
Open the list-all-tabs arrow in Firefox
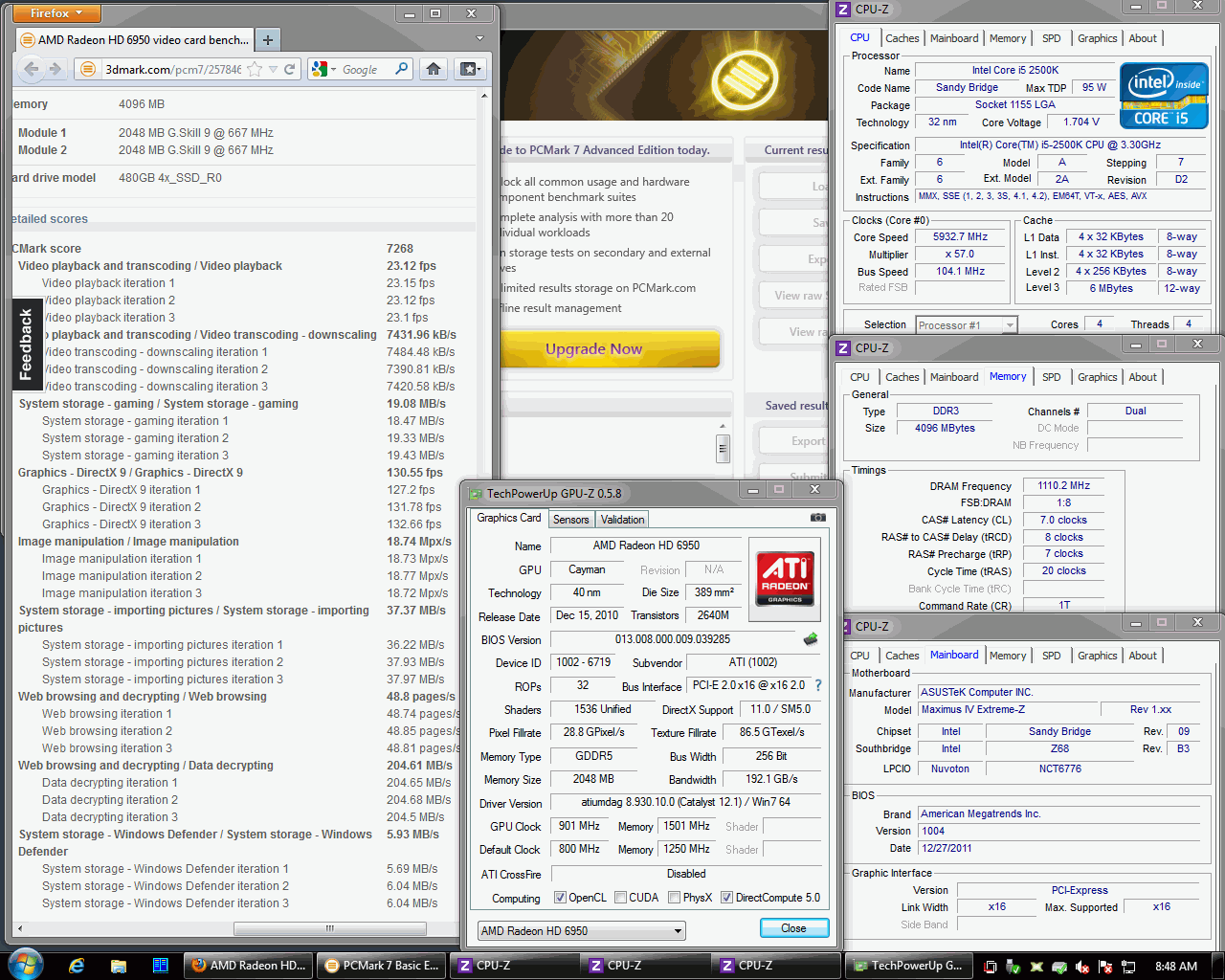click(x=479, y=39)
